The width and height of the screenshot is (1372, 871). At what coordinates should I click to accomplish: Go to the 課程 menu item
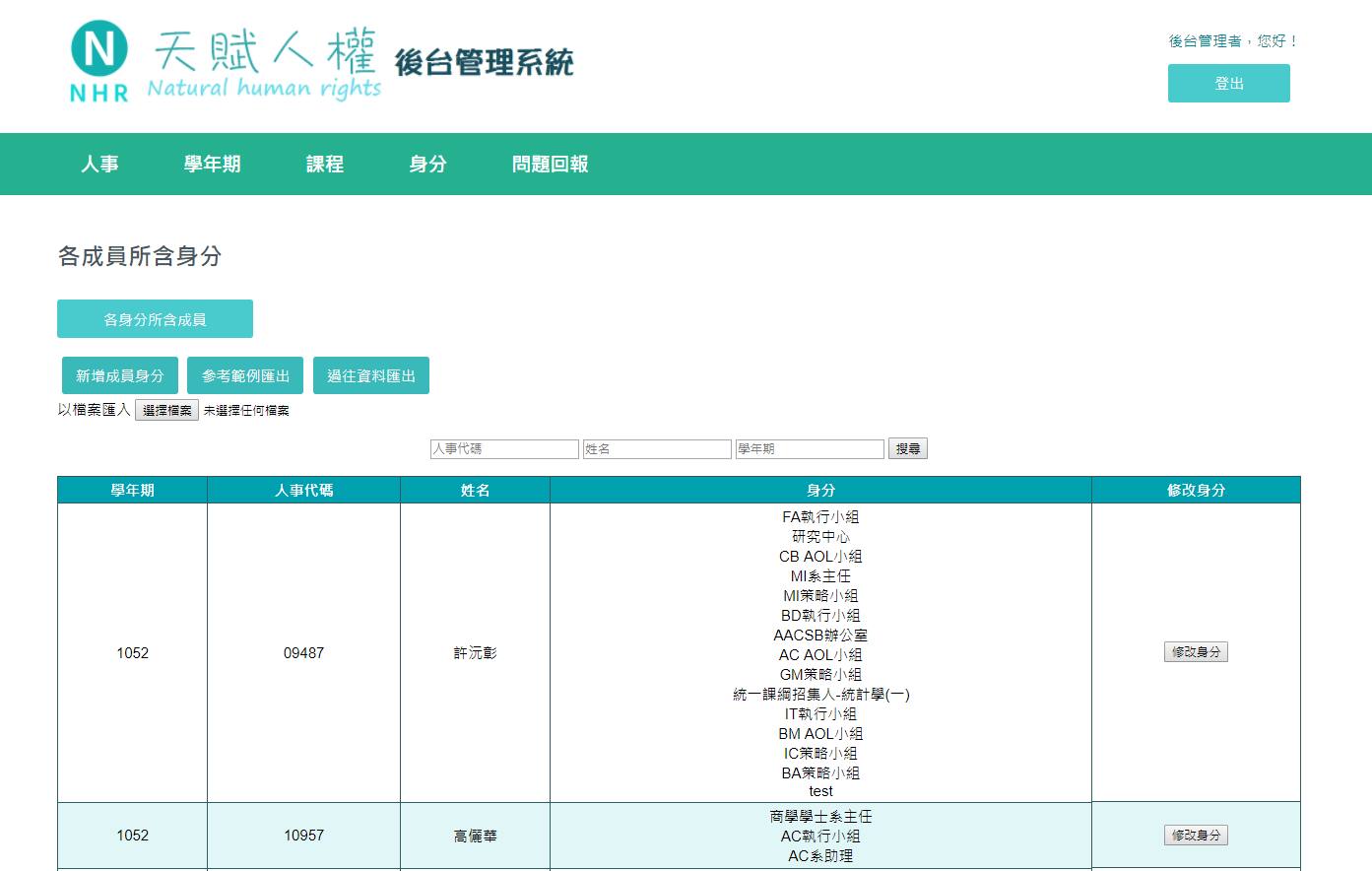point(325,165)
